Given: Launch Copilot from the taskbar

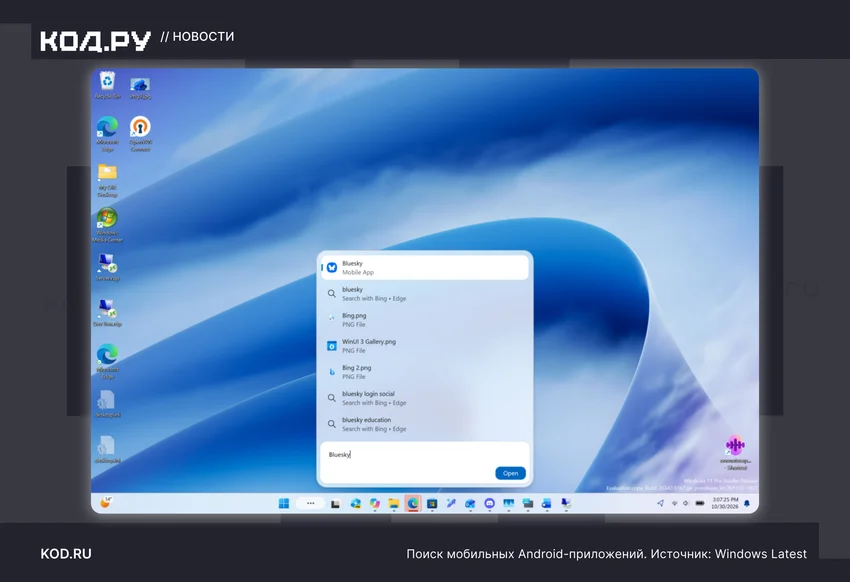Looking at the screenshot, I should point(375,503).
